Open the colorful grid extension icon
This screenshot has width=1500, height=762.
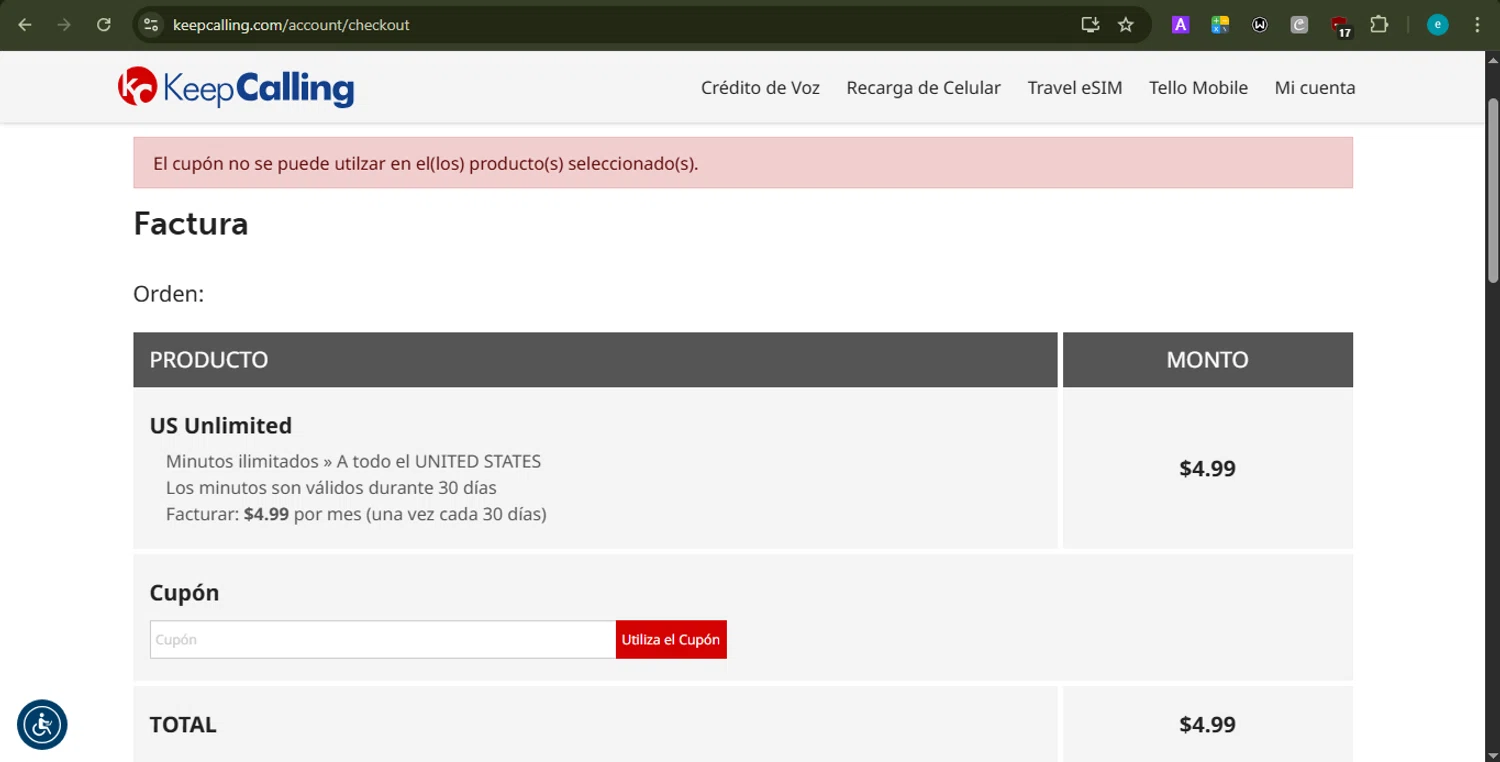1220,25
